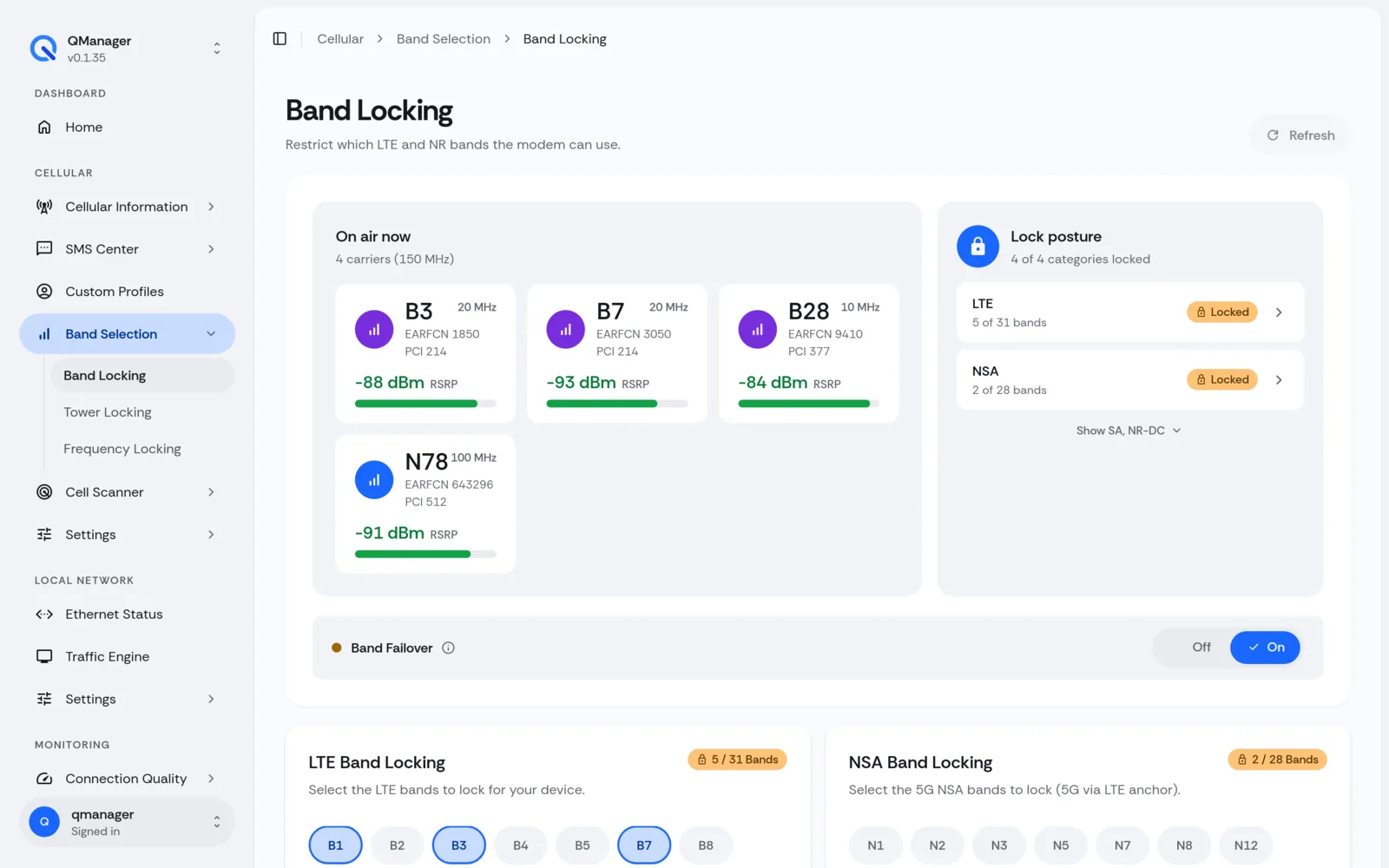
Task: Click the Band Failover info icon
Action: coord(448,648)
